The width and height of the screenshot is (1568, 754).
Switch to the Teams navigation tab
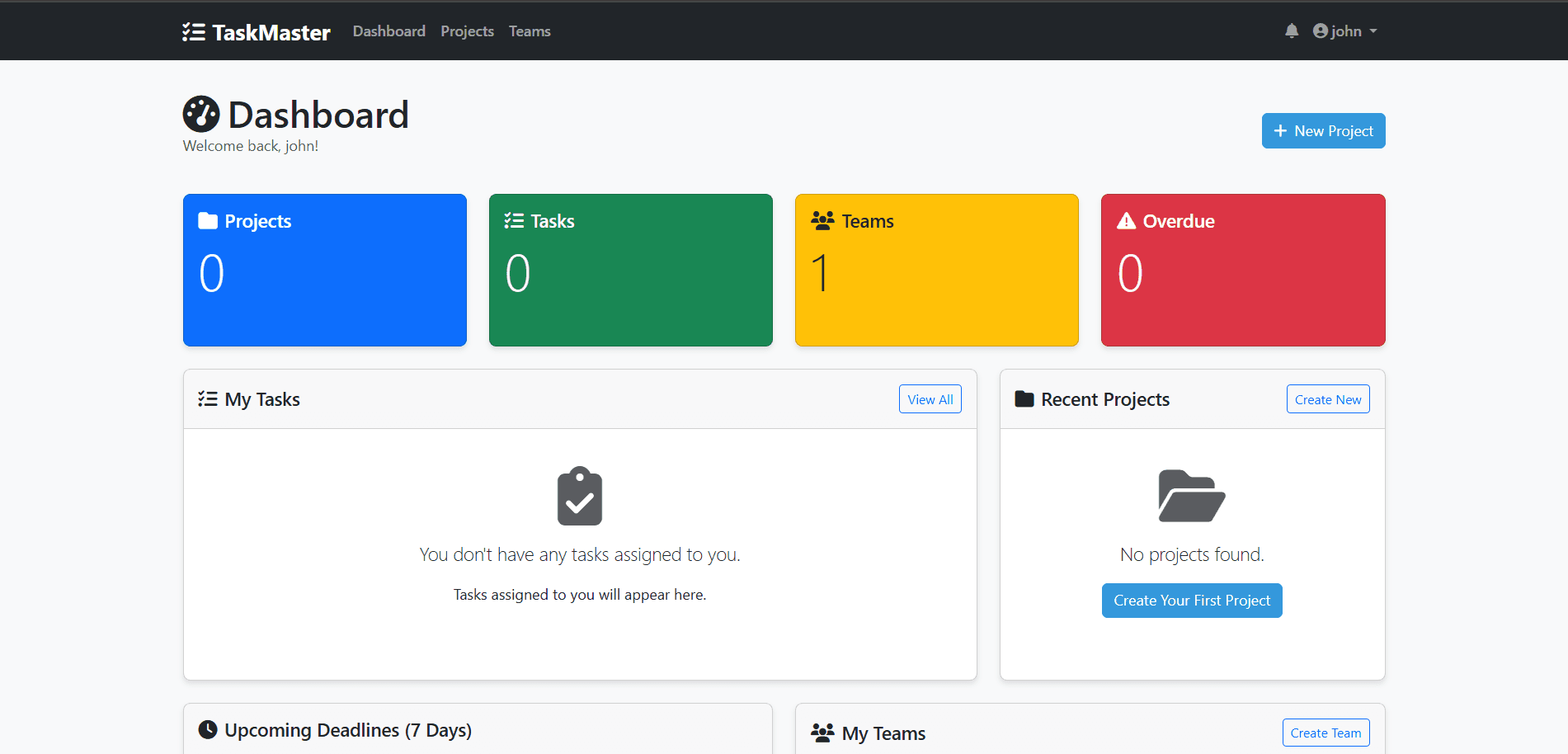click(529, 31)
